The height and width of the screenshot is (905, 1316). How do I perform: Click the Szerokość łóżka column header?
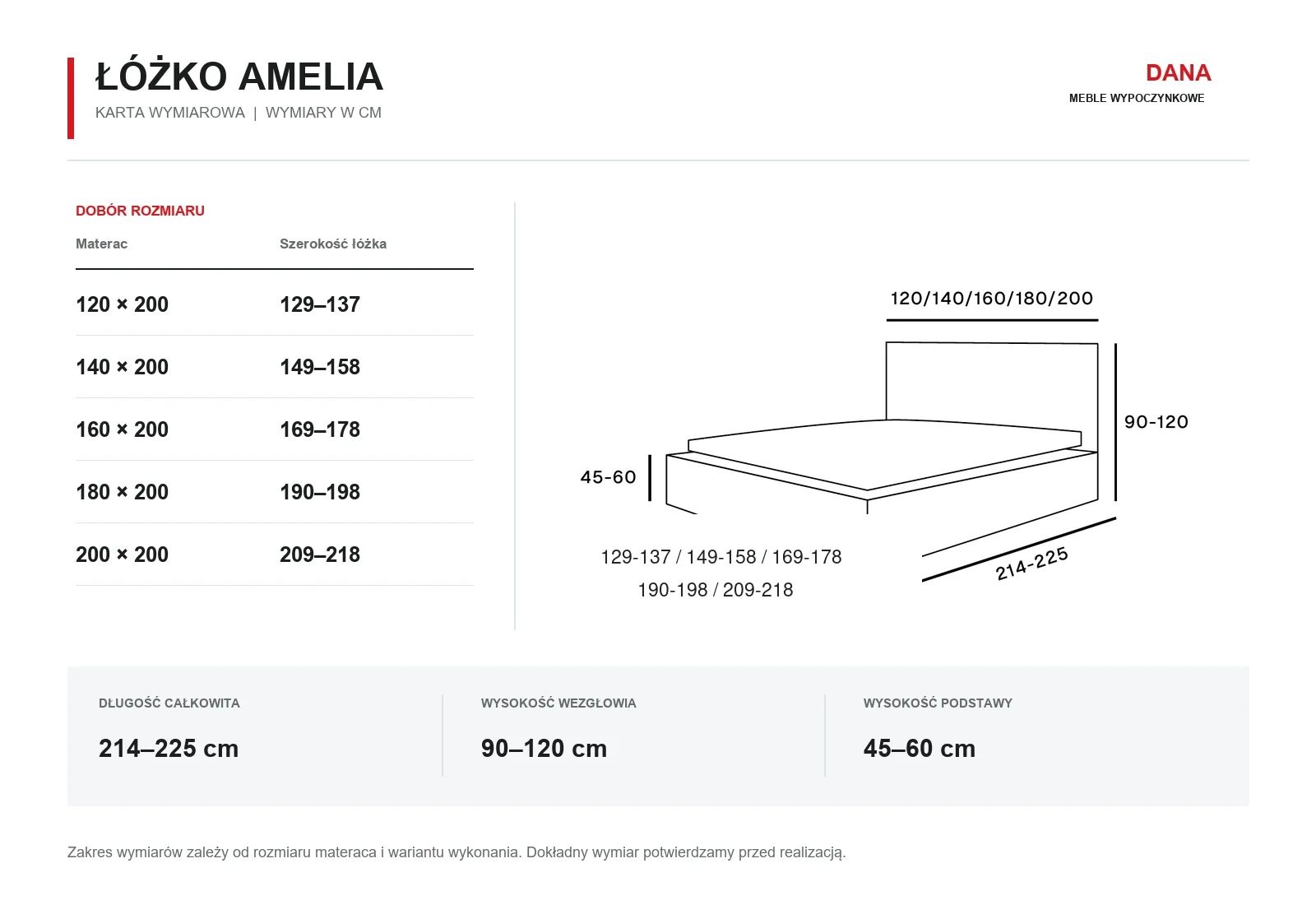coord(333,244)
